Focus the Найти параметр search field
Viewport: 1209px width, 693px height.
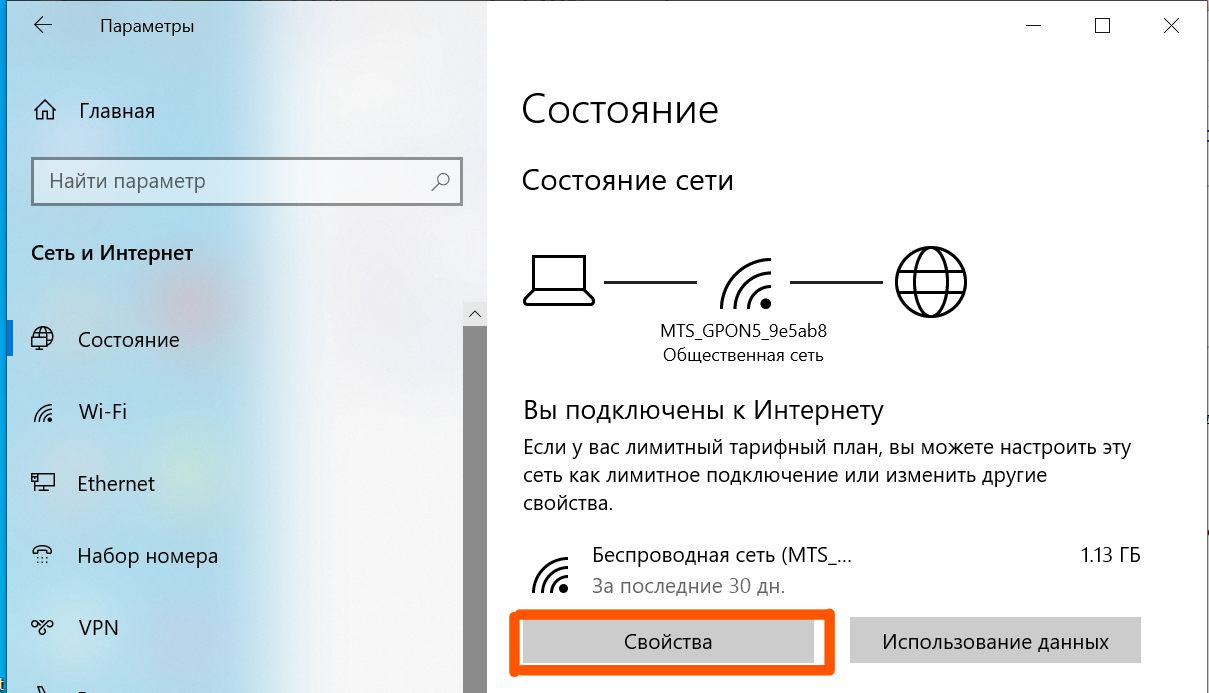[247, 181]
